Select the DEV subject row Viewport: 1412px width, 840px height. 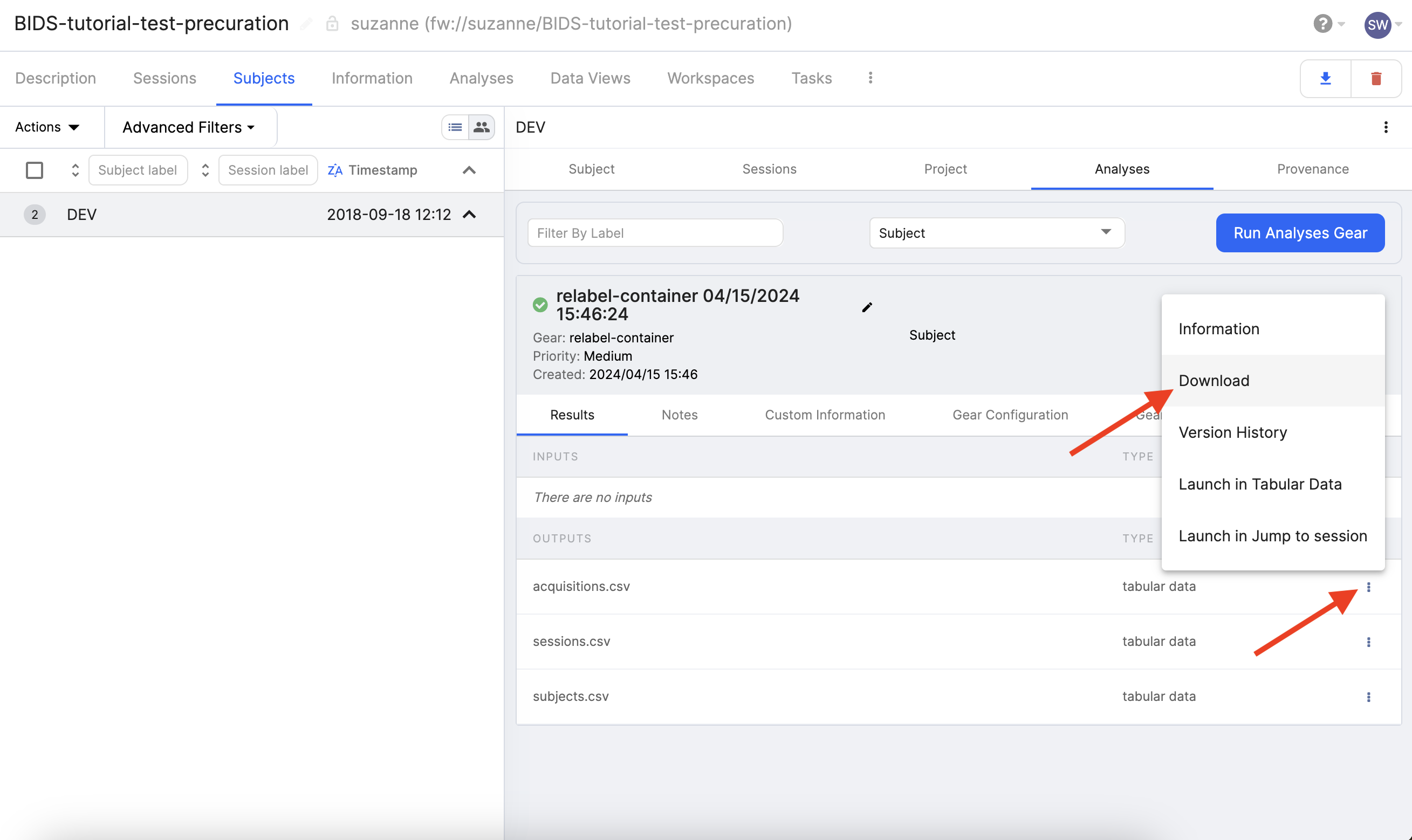(x=251, y=215)
